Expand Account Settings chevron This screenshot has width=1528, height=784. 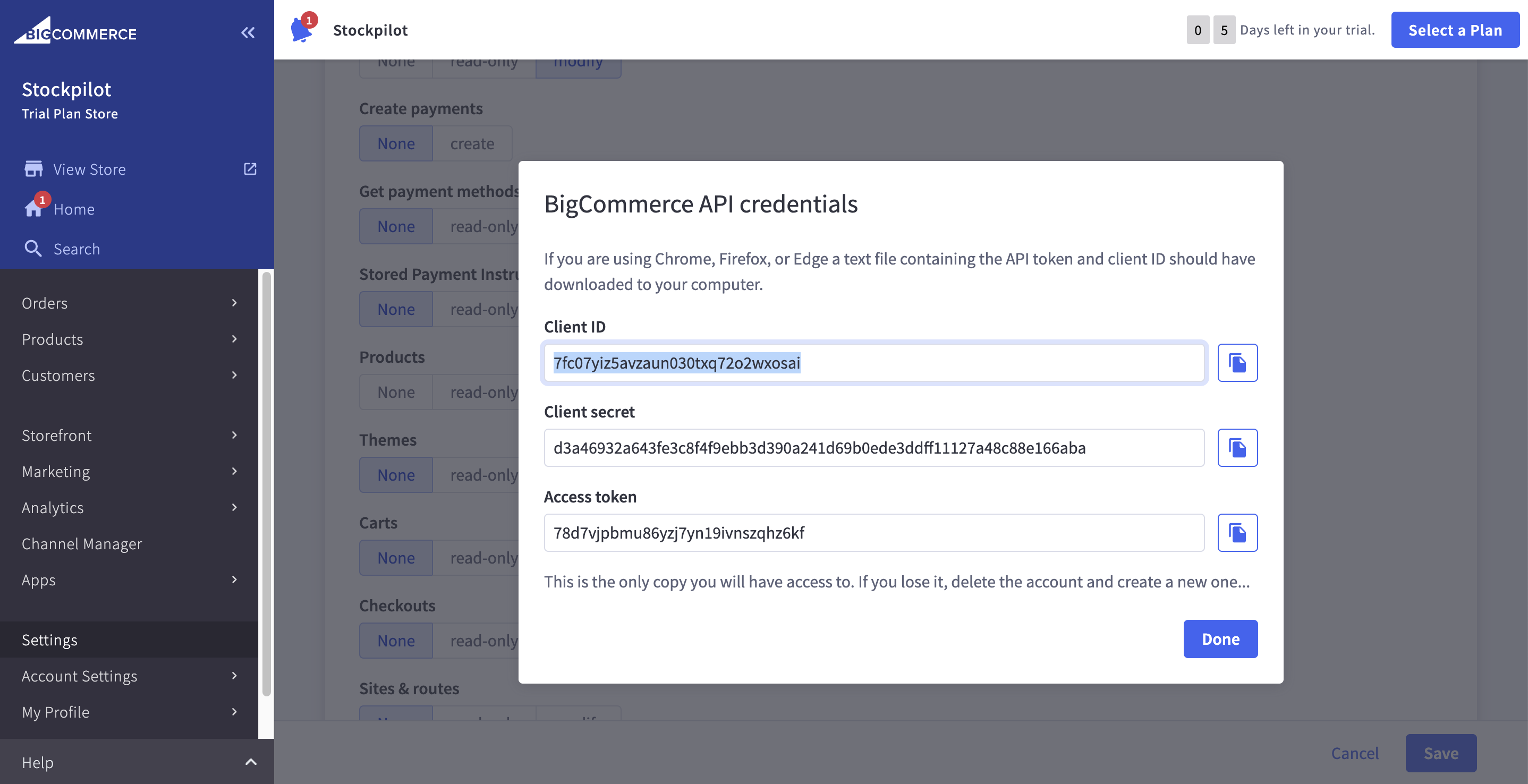click(x=234, y=676)
